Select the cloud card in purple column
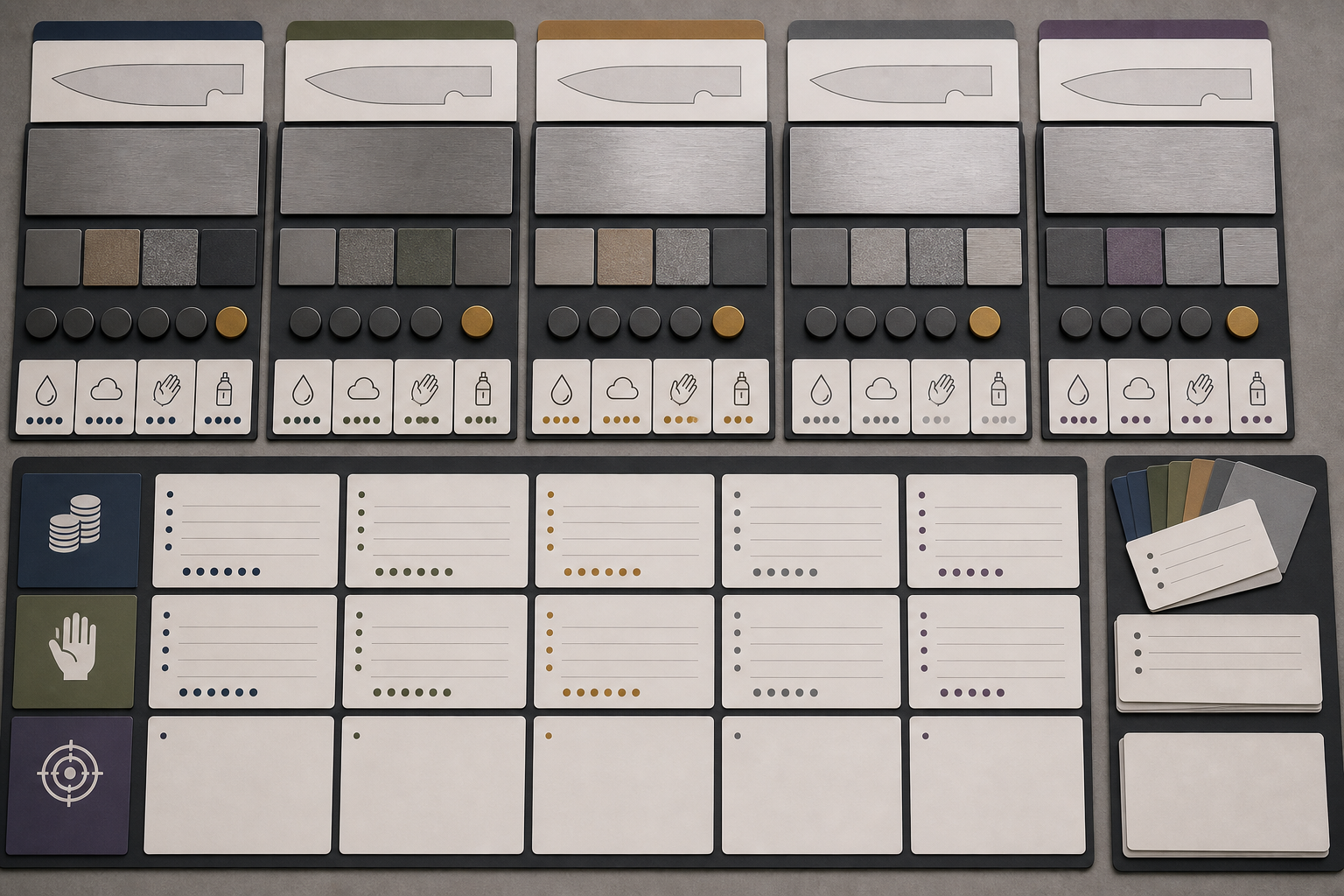Screen dimensions: 1344x896 point(1137,396)
